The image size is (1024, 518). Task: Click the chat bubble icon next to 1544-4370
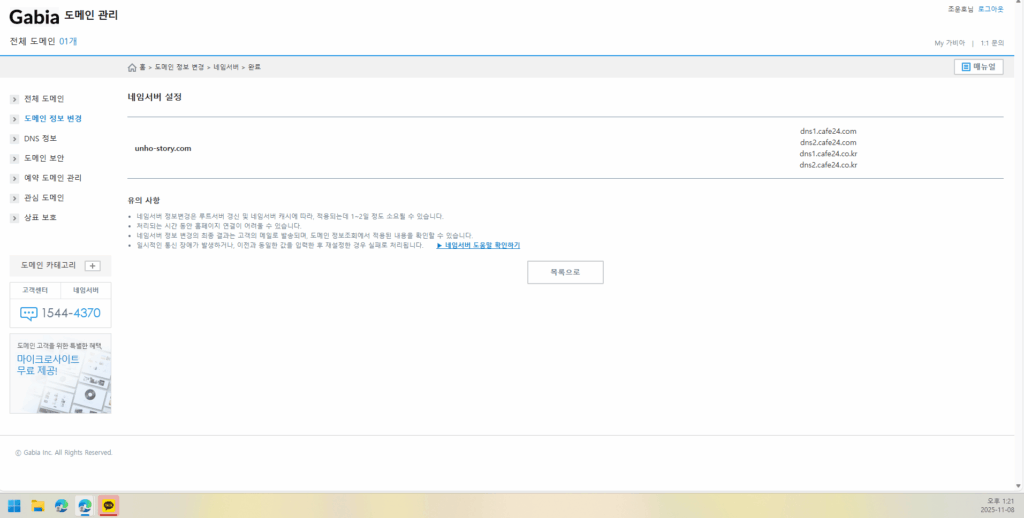(28, 313)
